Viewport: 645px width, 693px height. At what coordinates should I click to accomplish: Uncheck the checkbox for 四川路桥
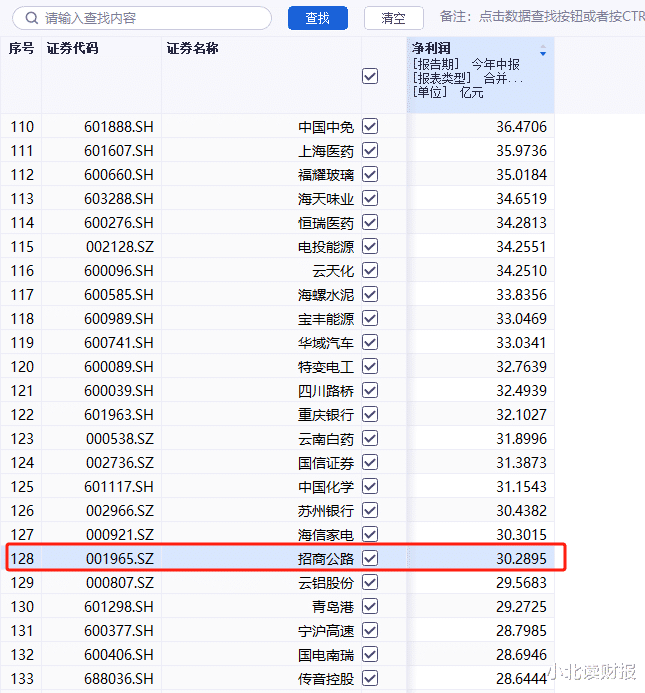pyautogui.click(x=370, y=390)
